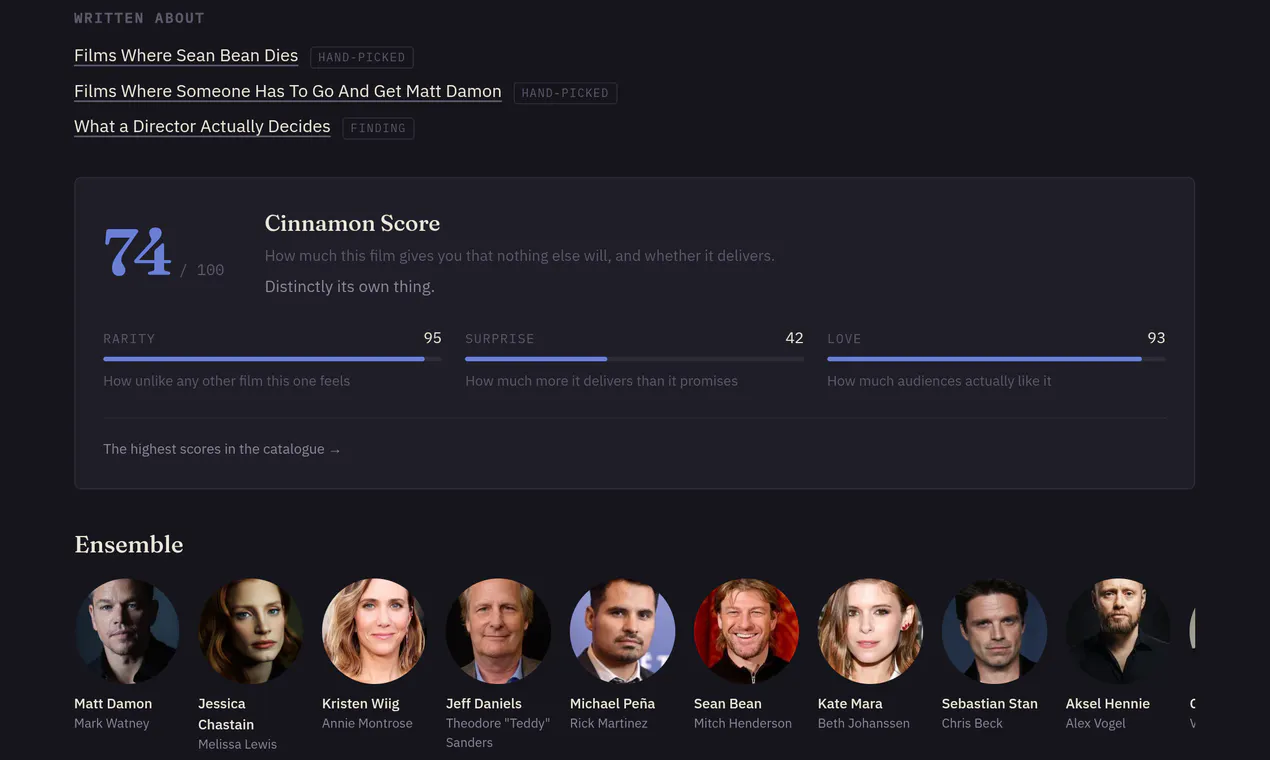
Task: Click the FINDING tag label
Action: [x=378, y=128]
